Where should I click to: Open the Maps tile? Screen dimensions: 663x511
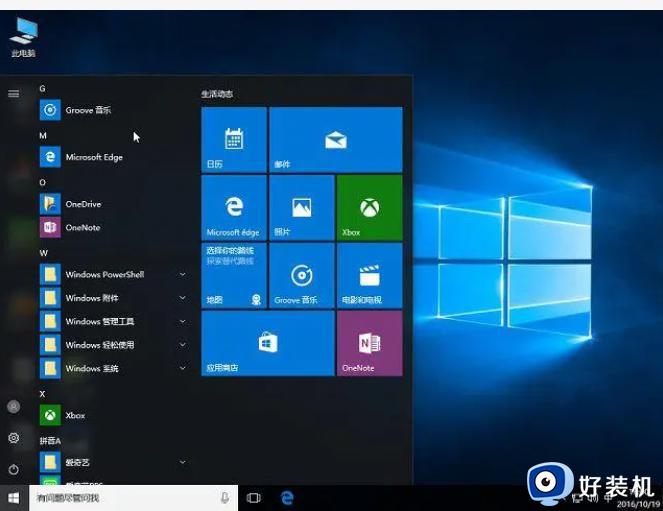(234, 276)
